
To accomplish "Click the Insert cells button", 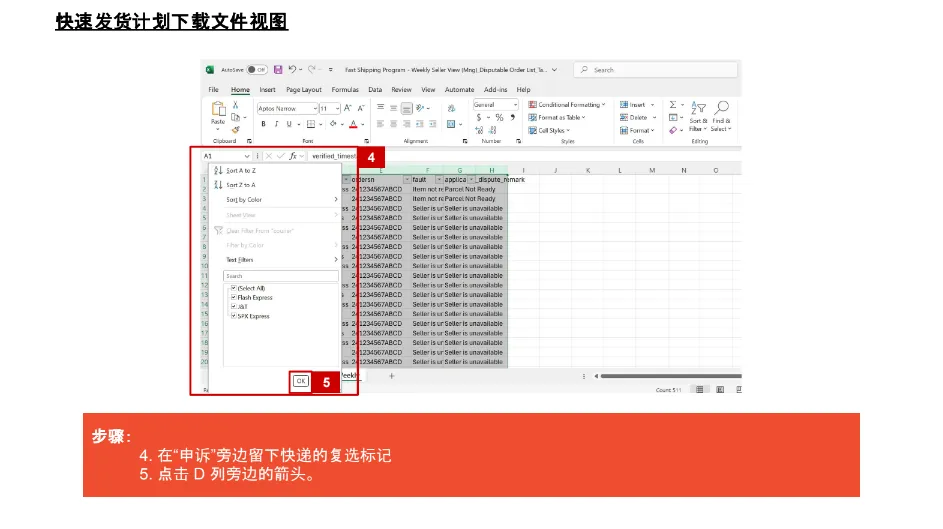I will tap(637, 105).
